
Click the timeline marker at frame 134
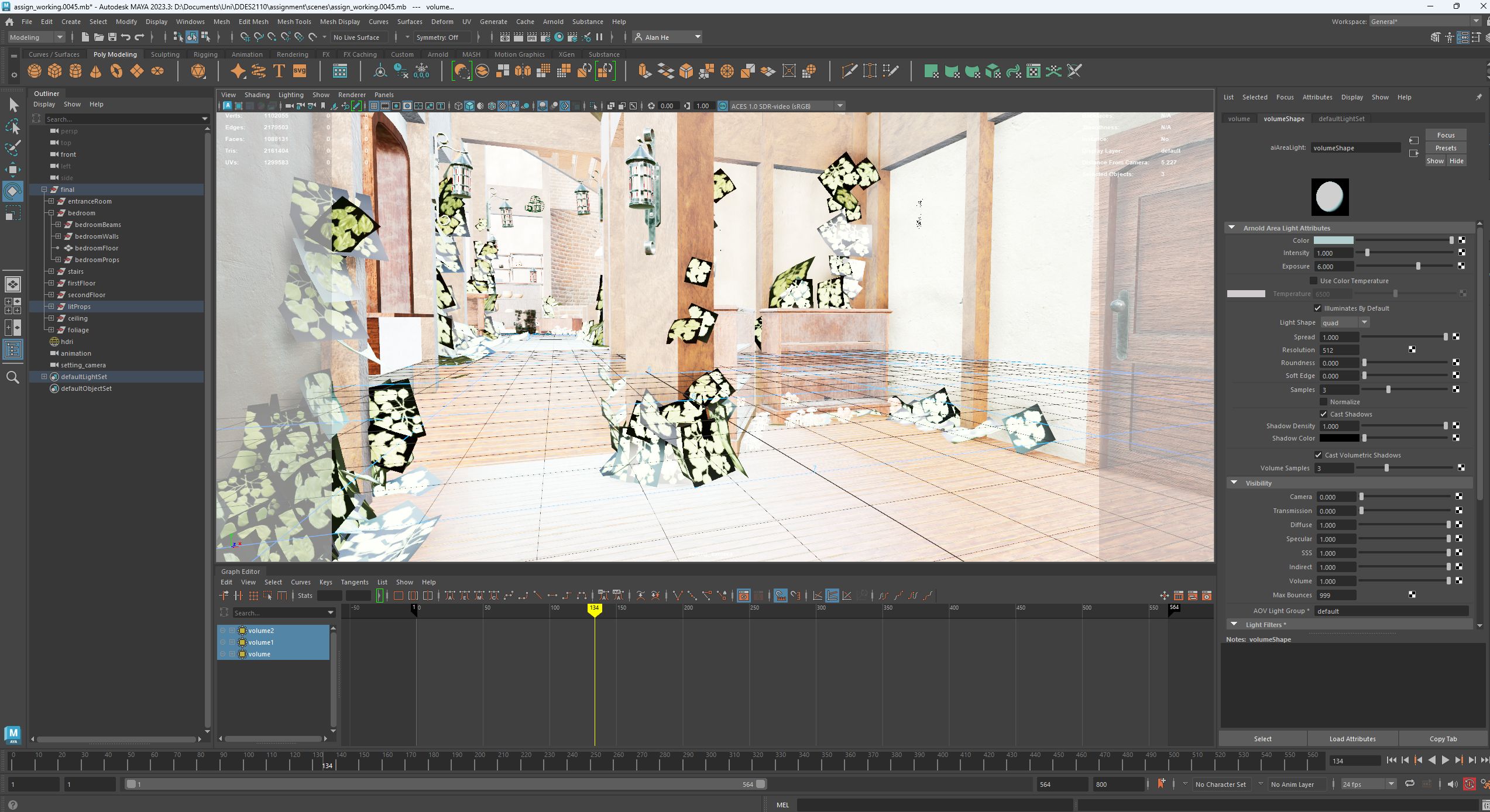coord(595,608)
